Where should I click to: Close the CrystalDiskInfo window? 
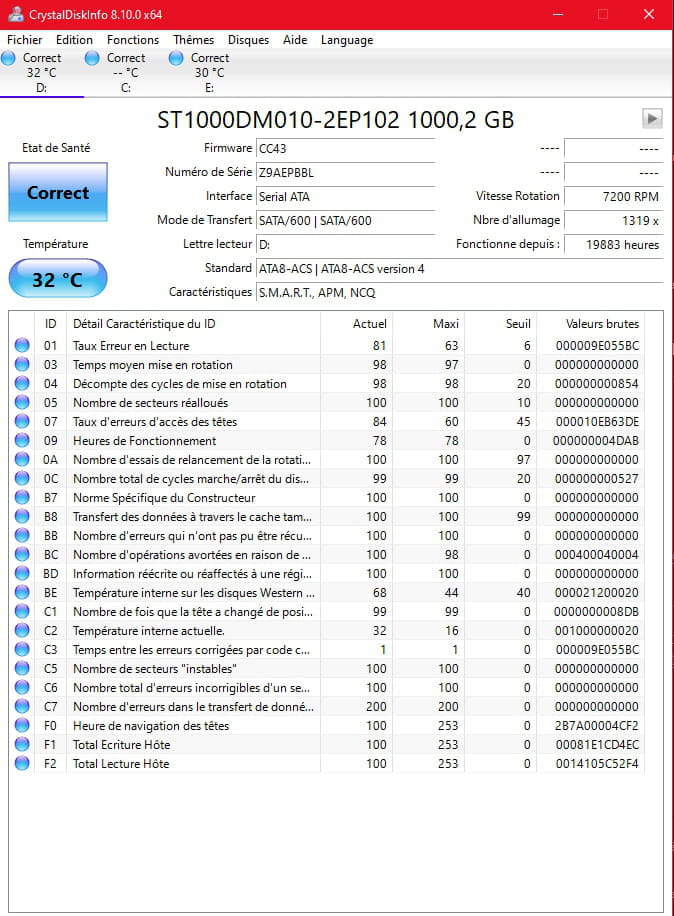(x=648, y=14)
